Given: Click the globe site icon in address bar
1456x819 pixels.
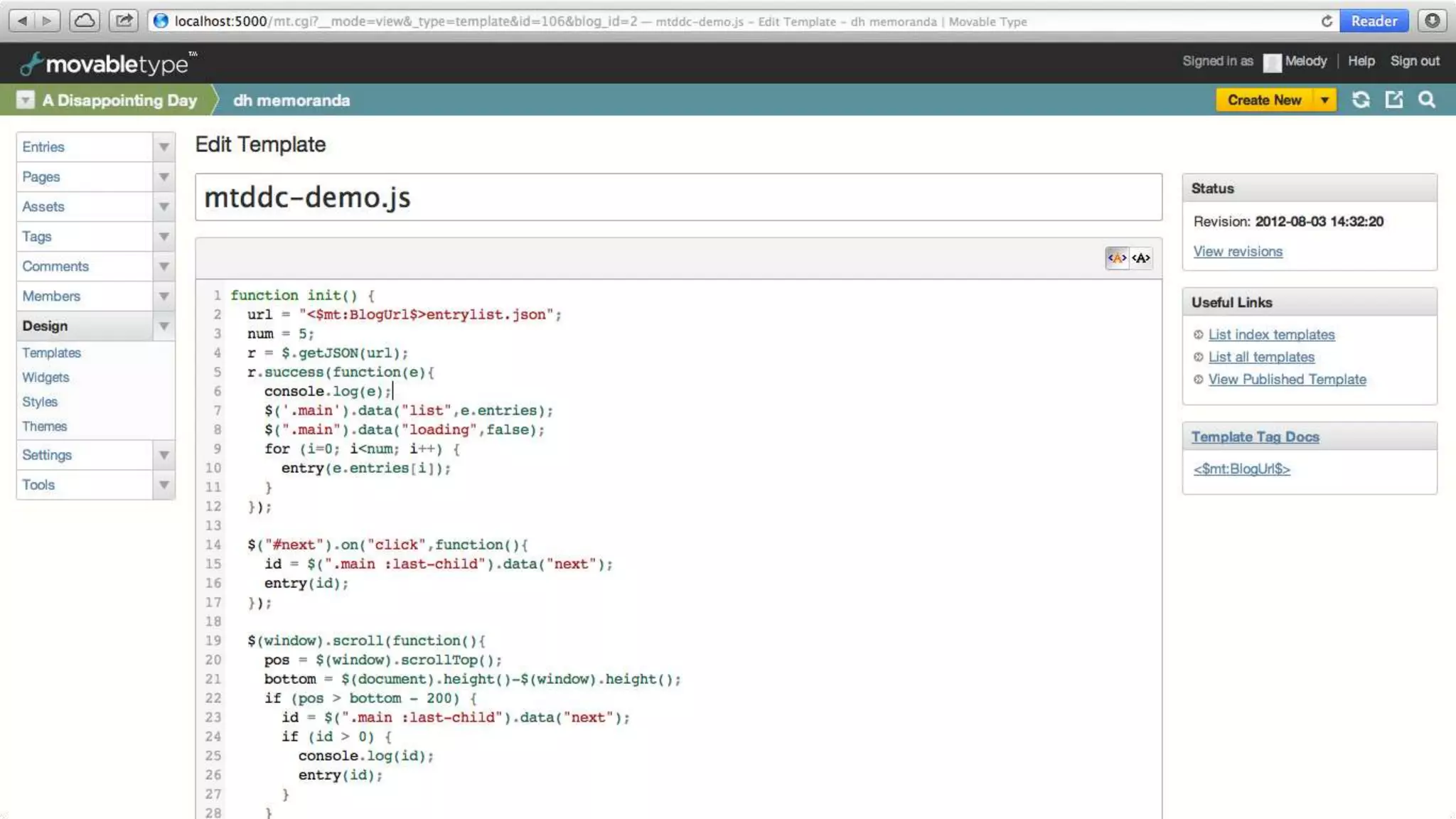Looking at the screenshot, I should [161, 21].
